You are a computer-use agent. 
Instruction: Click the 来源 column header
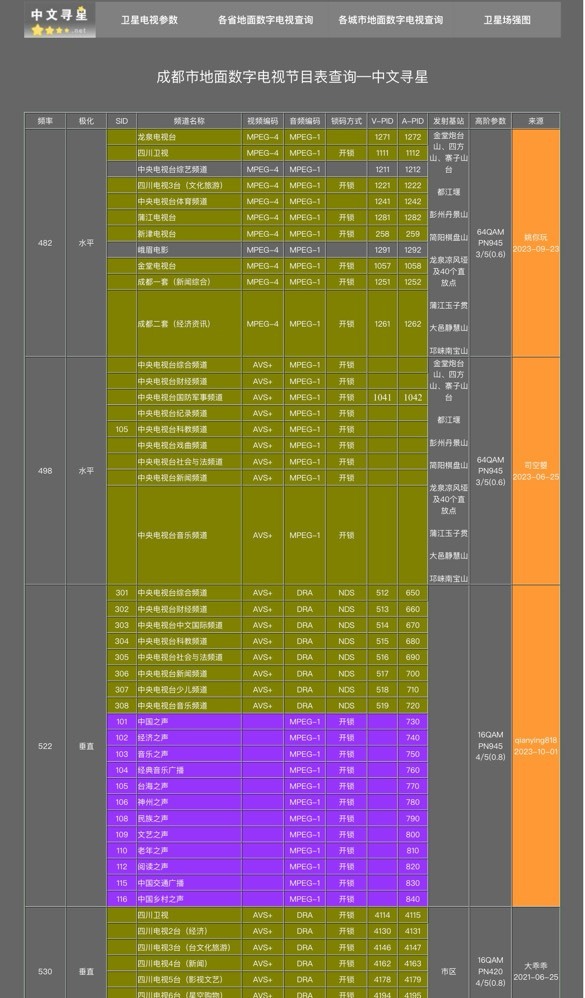click(536, 121)
